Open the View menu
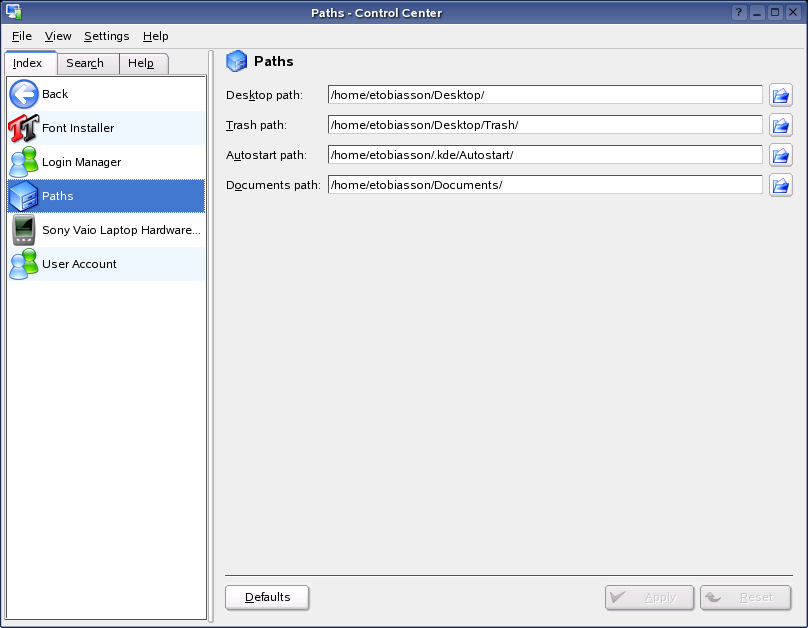808x628 pixels. 58,36
